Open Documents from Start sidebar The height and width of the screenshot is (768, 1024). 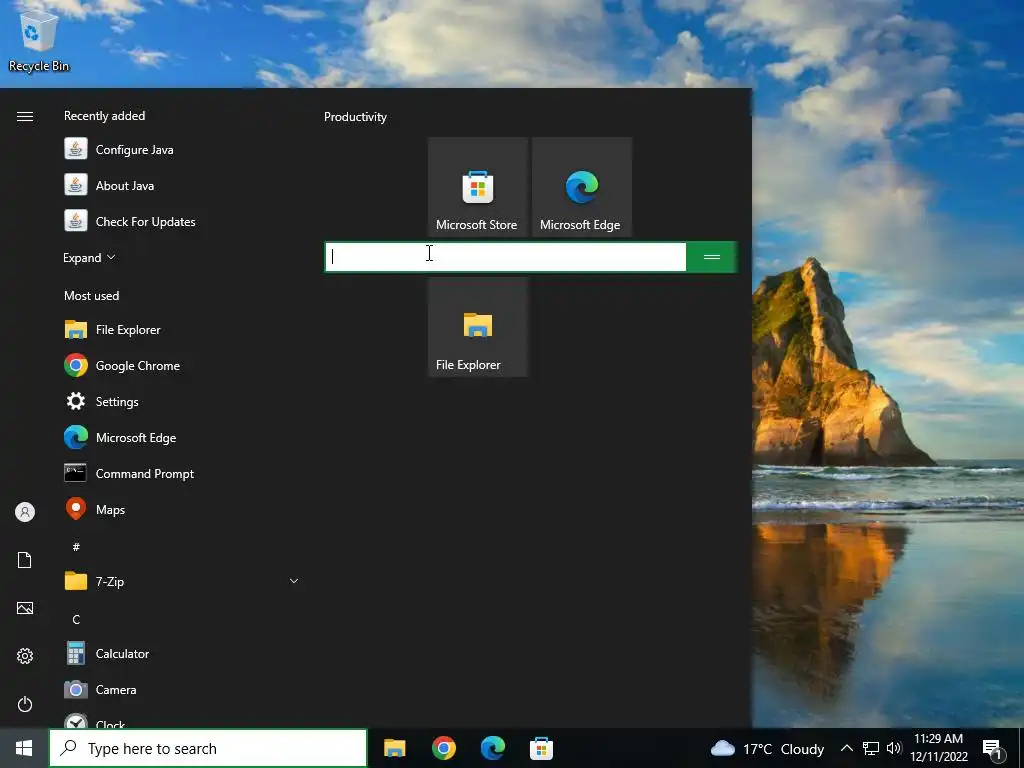tap(25, 560)
